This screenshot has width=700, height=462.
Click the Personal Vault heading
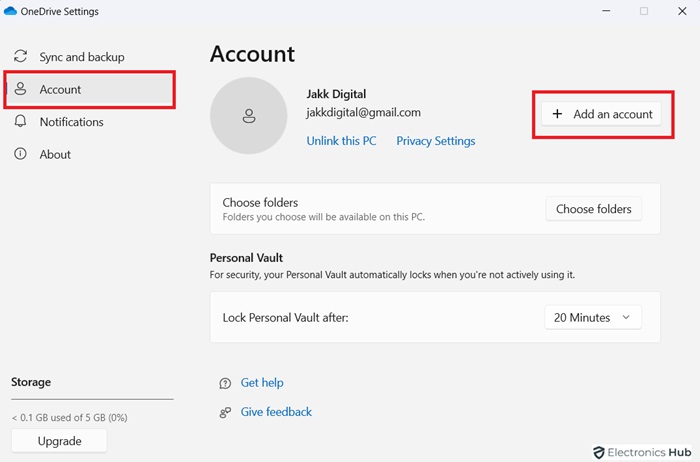pyautogui.click(x=246, y=258)
